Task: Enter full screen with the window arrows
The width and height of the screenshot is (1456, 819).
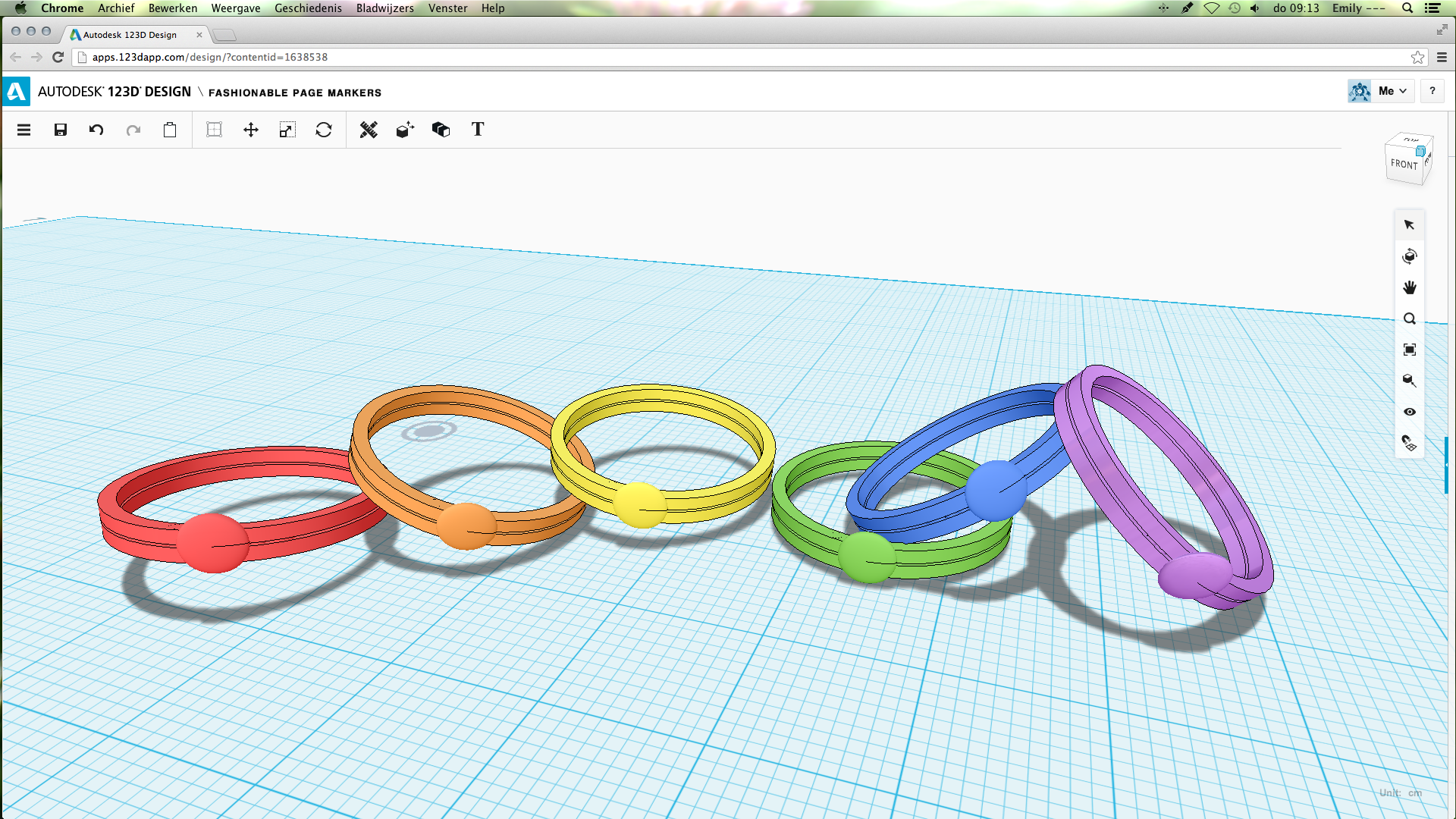Action: point(1442,30)
